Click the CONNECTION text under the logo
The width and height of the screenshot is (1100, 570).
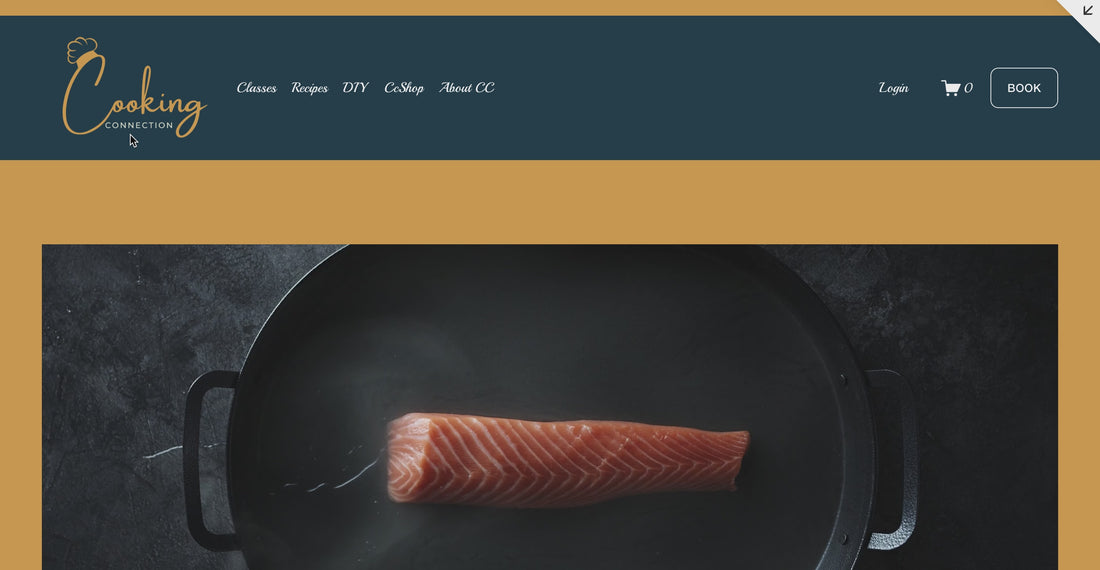coord(139,125)
